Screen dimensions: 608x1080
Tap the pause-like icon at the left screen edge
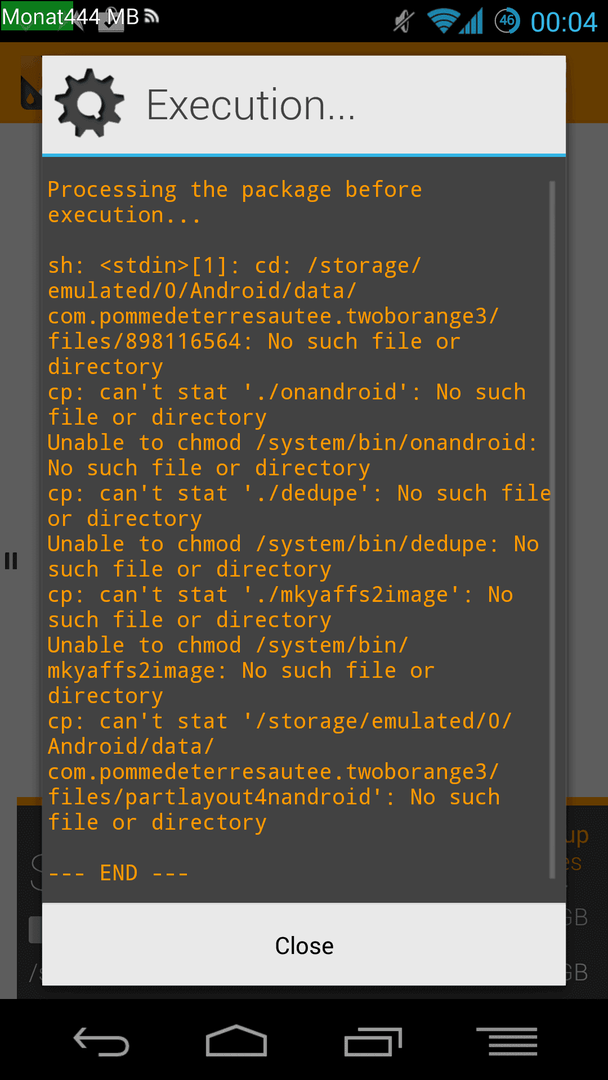click(x=11, y=561)
